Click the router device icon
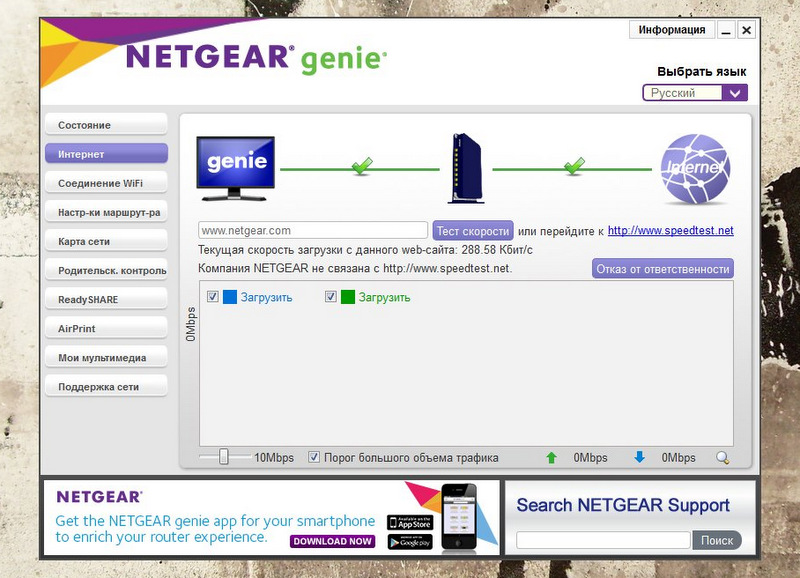The width and height of the screenshot is (800, 578). [x=466, y=168]
